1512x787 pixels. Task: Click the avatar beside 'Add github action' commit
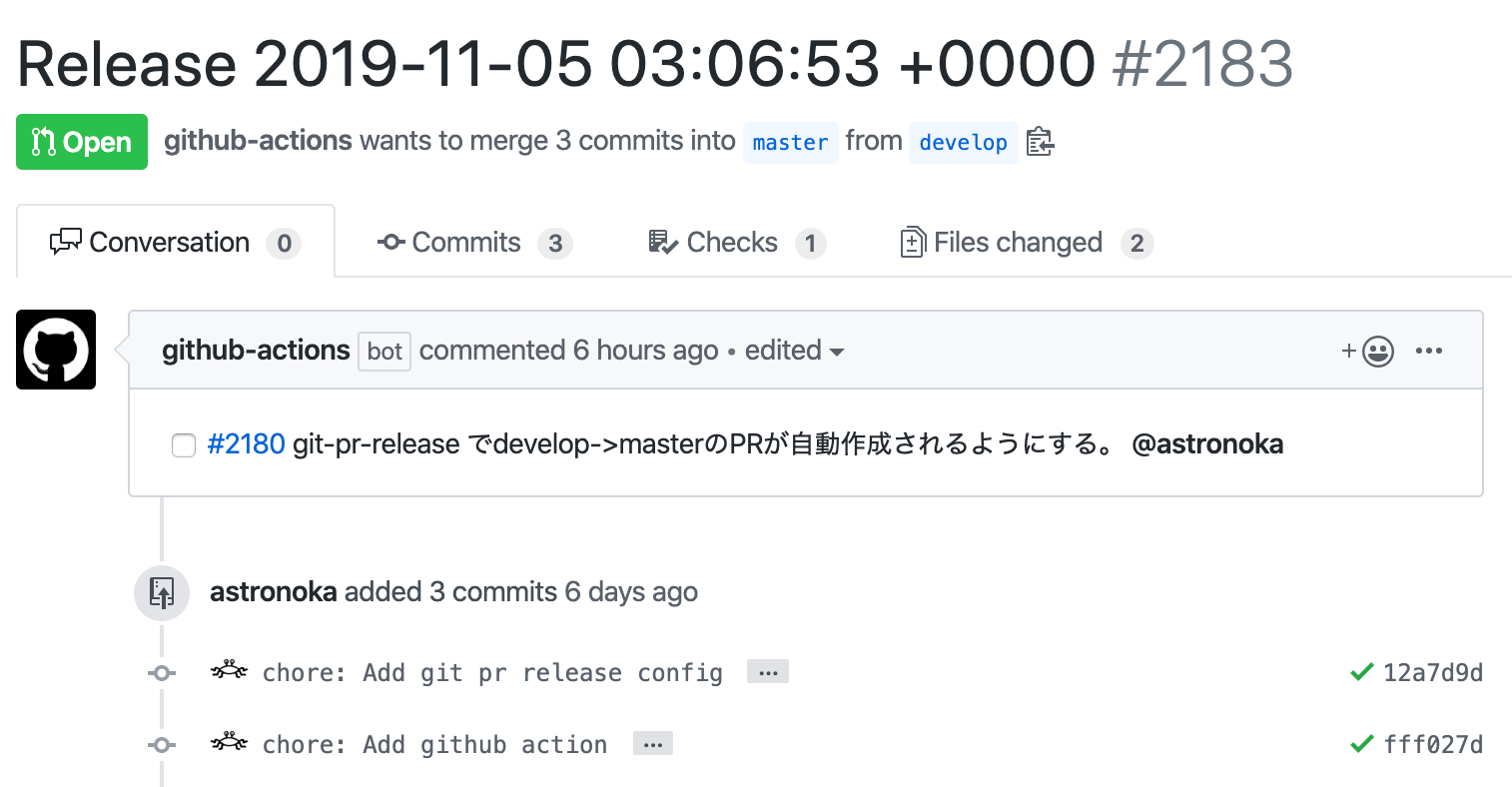click(x=229, y=742)
